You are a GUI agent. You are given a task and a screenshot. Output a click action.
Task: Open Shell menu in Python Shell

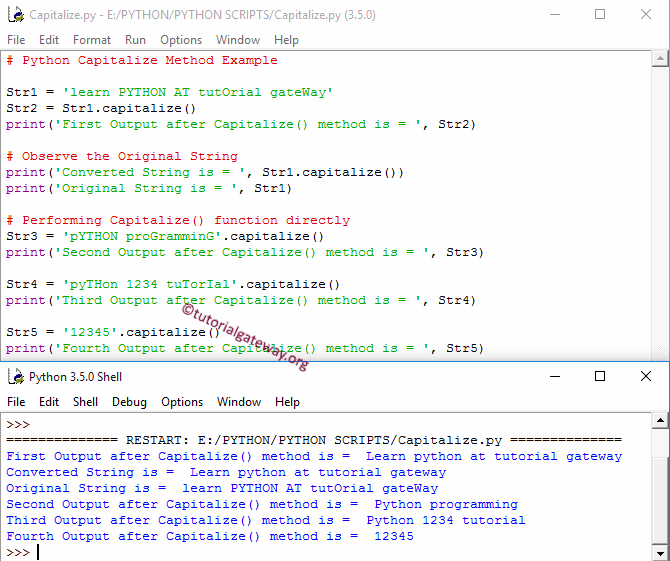pyautogui.click(x=85, y=402)
